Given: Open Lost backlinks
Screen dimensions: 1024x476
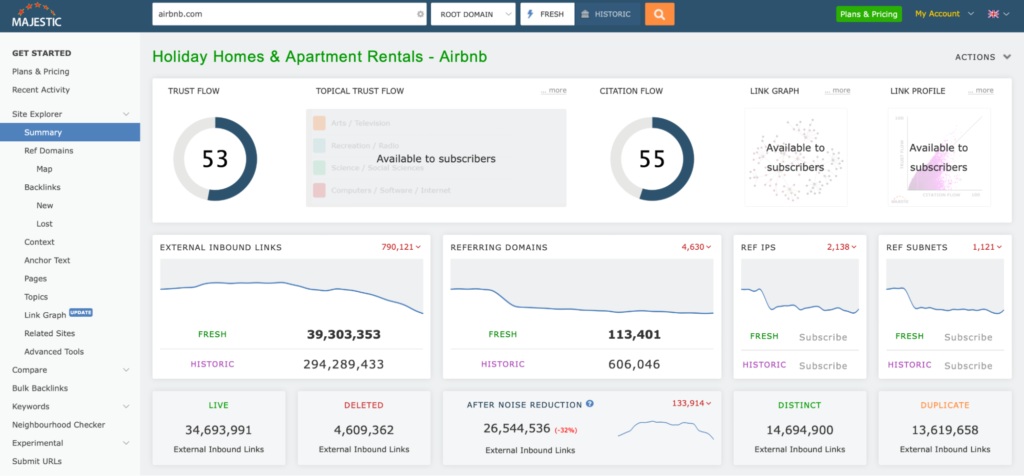Looking at the screenshot, I should (x=45, y=224).
